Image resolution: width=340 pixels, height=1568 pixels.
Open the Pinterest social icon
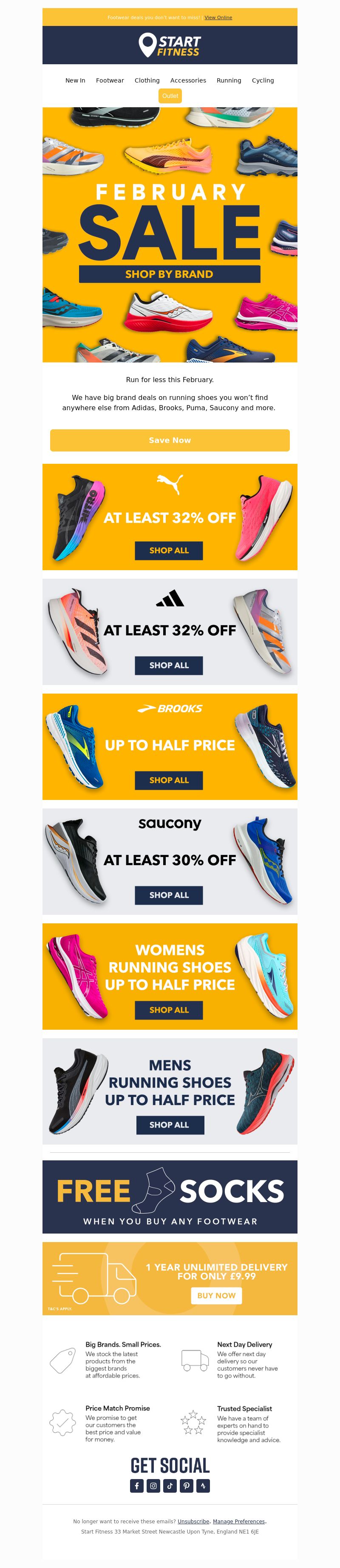[x=186, y=1485]
